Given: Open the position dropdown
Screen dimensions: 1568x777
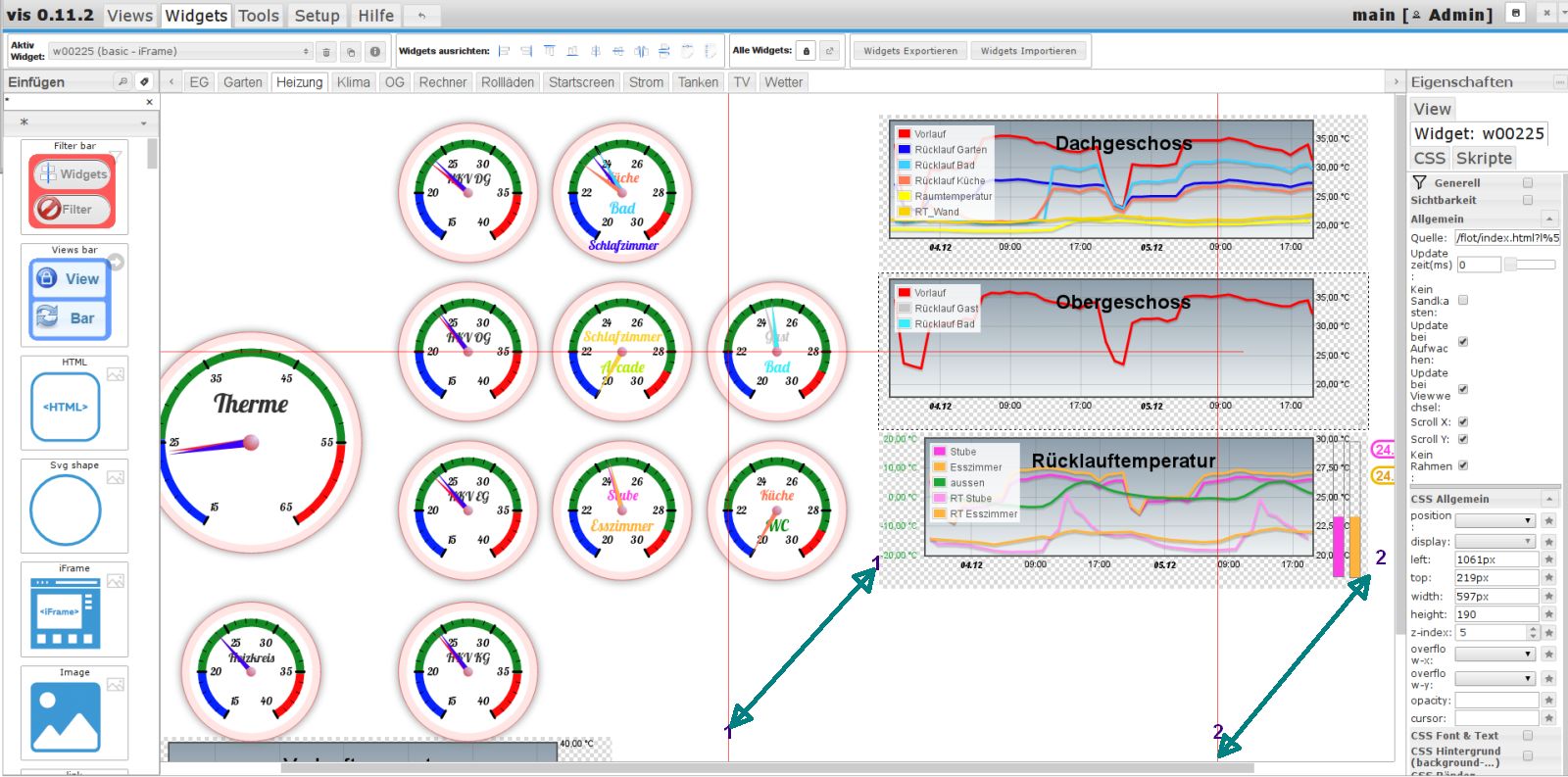Looking at the screenshot, I should 1495,520.
